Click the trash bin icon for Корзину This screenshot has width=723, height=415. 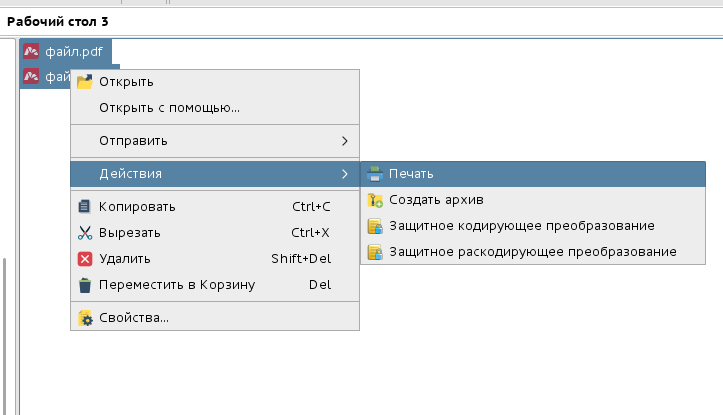85,285
